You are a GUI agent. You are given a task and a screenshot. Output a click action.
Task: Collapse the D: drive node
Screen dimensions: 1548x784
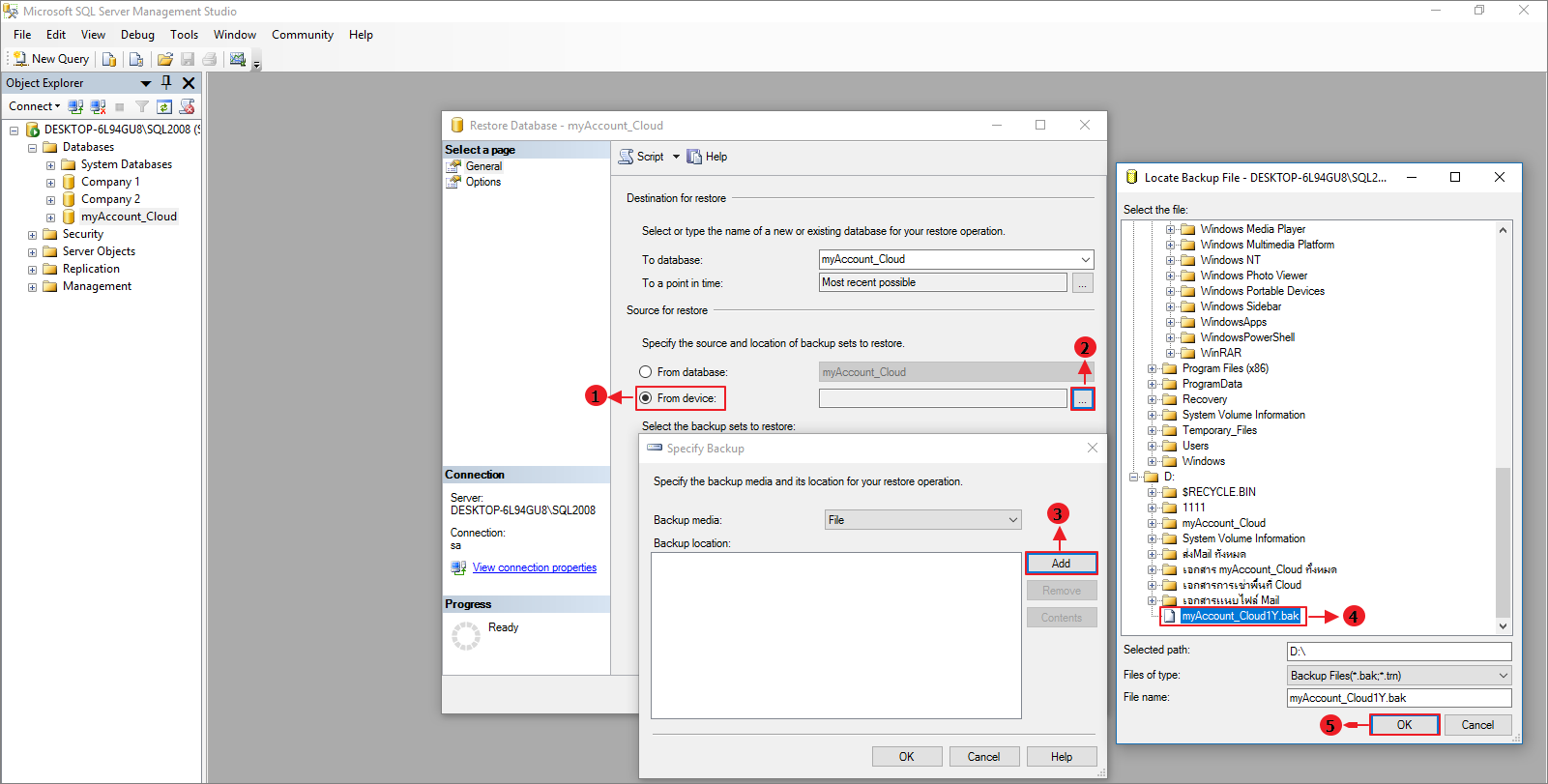point(1133,477)
